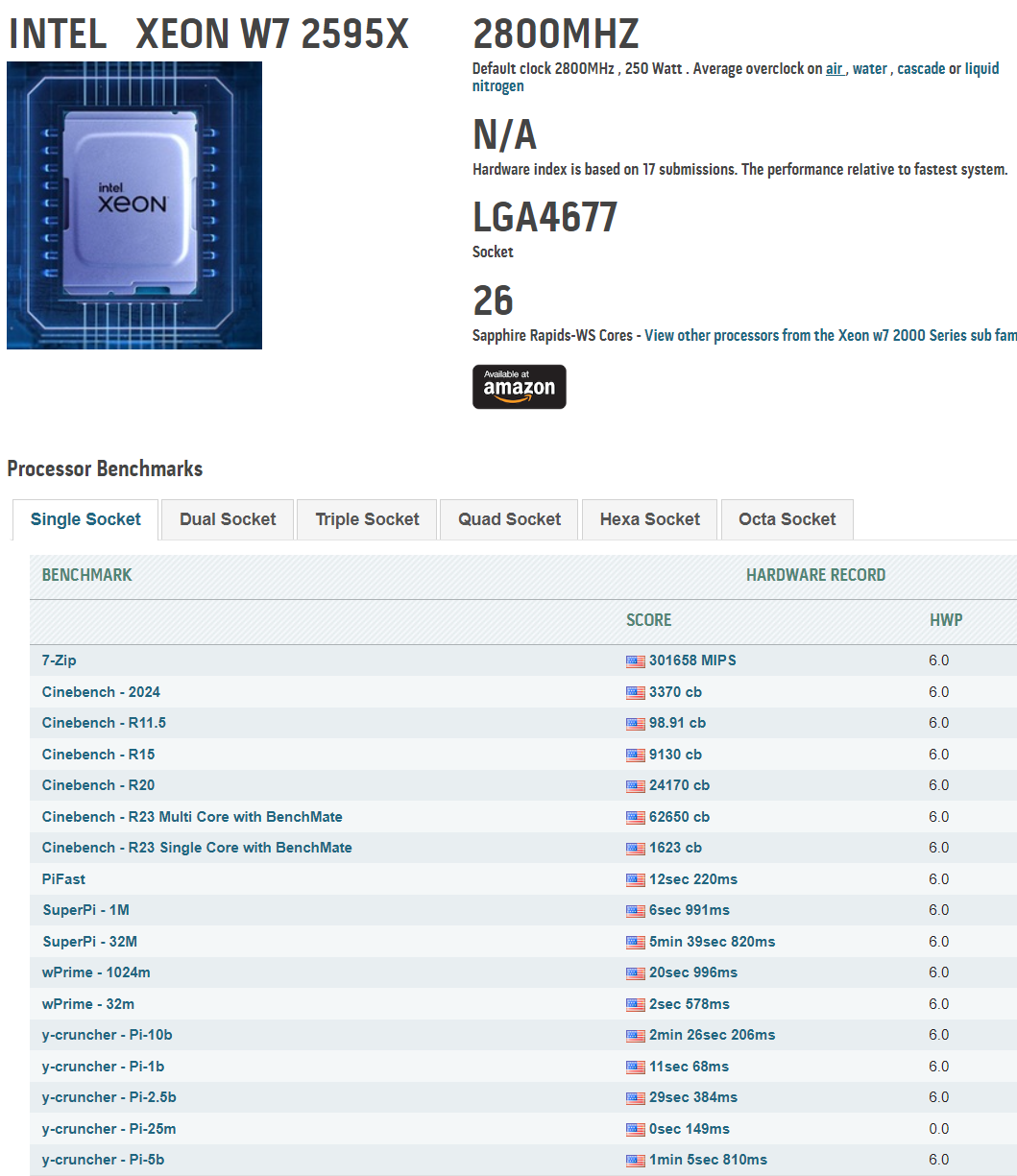The width and height of the screenshot is (1017, 1176).
Task: Click the Intel Xeon processor image
Action: click(x=134, y=205)
